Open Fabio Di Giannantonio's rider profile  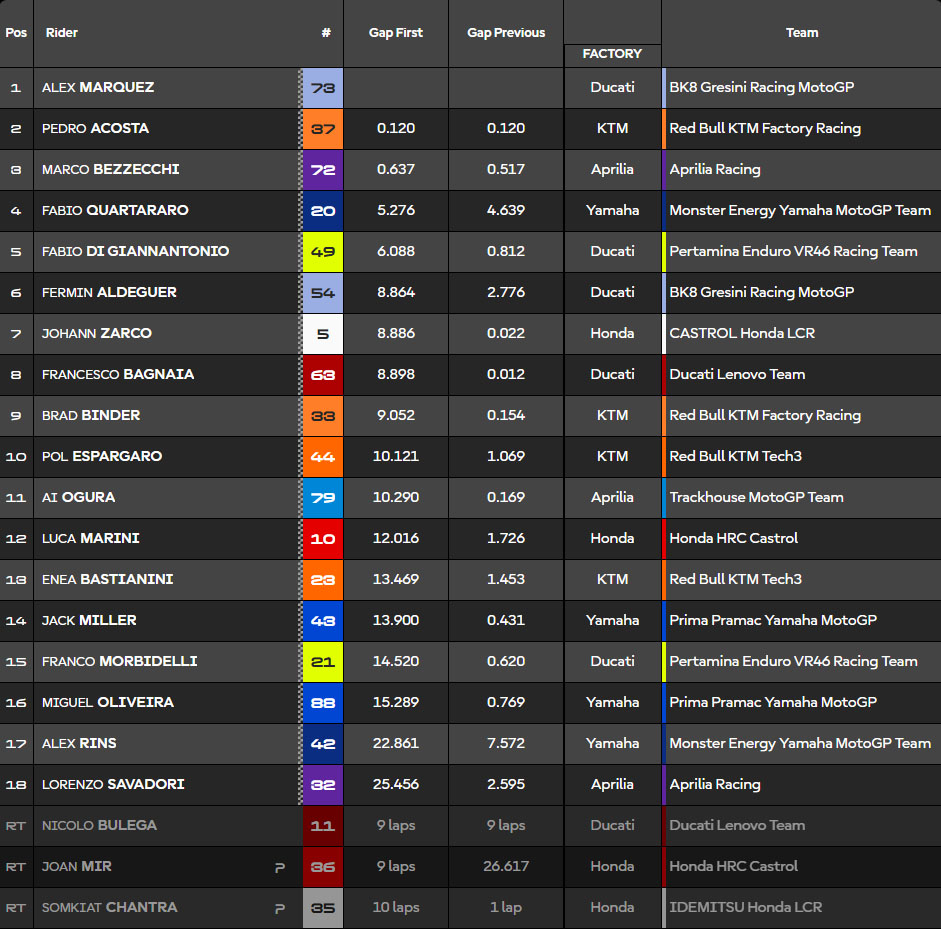(135, 252)
